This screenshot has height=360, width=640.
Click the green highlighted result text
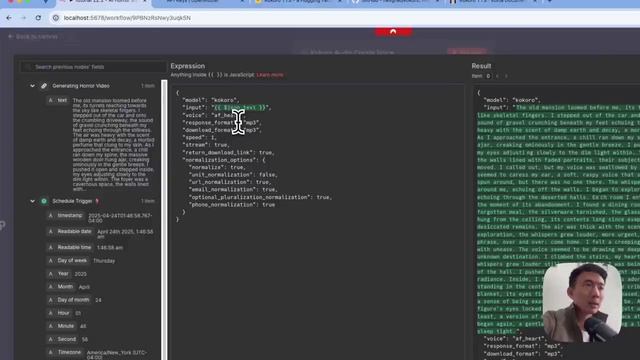tap(558, 219)
